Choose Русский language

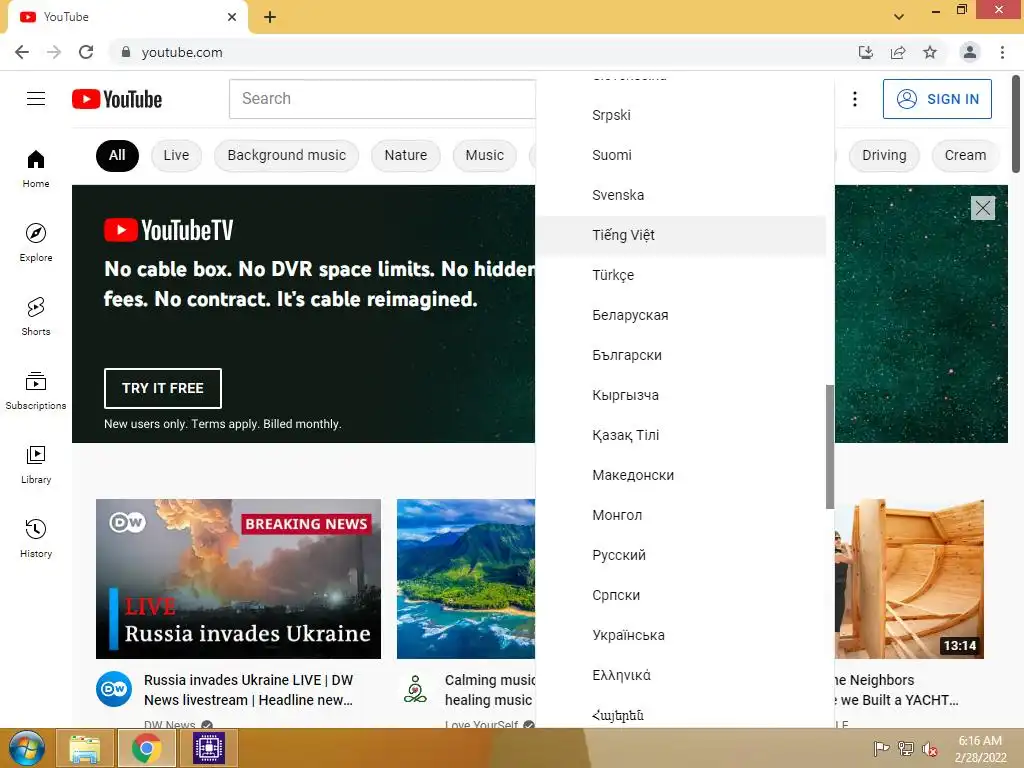pos(680,555)
